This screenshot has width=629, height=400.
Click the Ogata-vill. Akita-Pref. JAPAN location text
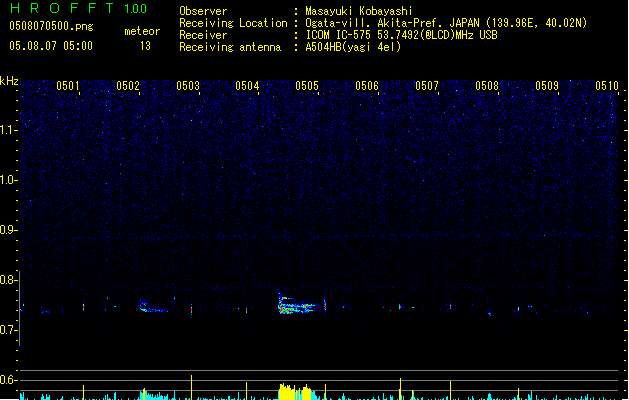coord(446,23)
